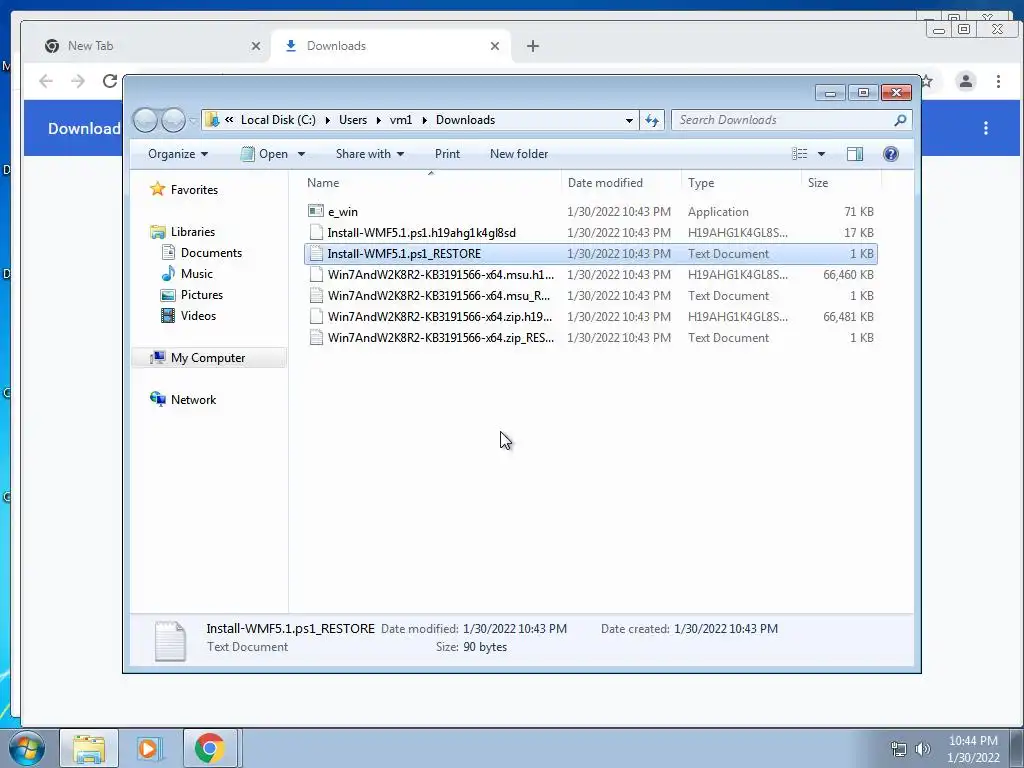Open a new Chrome tab with plus button
Screen dimensions: 1024x768
[x=533, y=46]
